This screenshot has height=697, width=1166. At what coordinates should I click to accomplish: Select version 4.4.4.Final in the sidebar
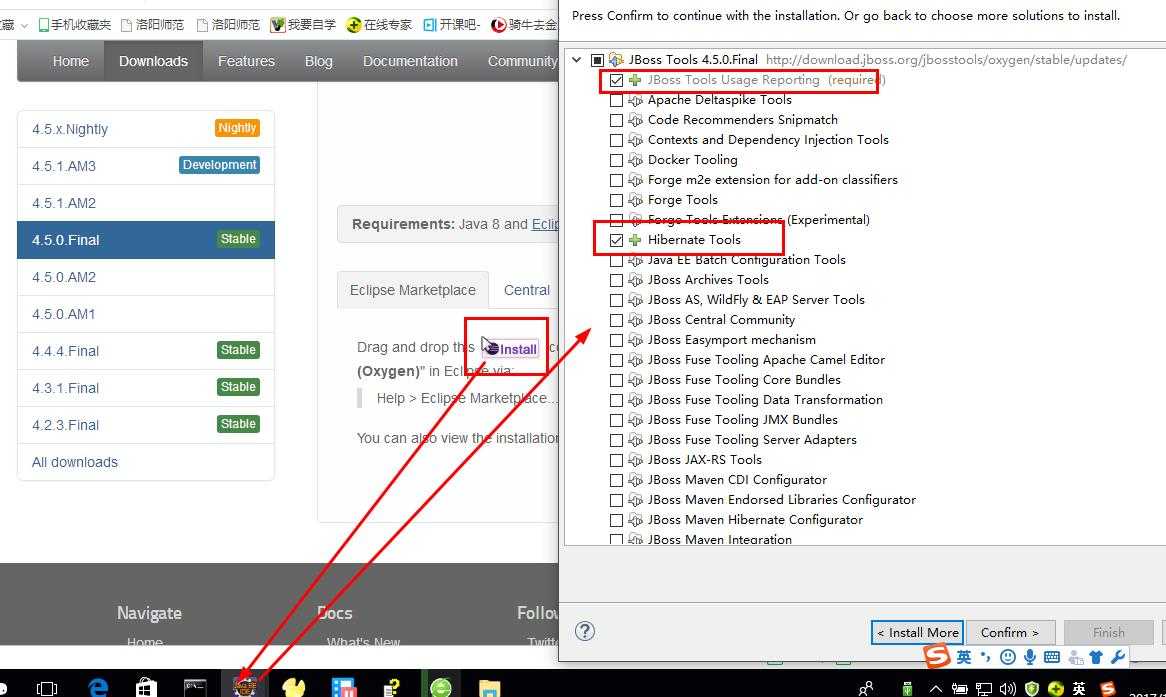pyautogui.click(x=146, y=351)
